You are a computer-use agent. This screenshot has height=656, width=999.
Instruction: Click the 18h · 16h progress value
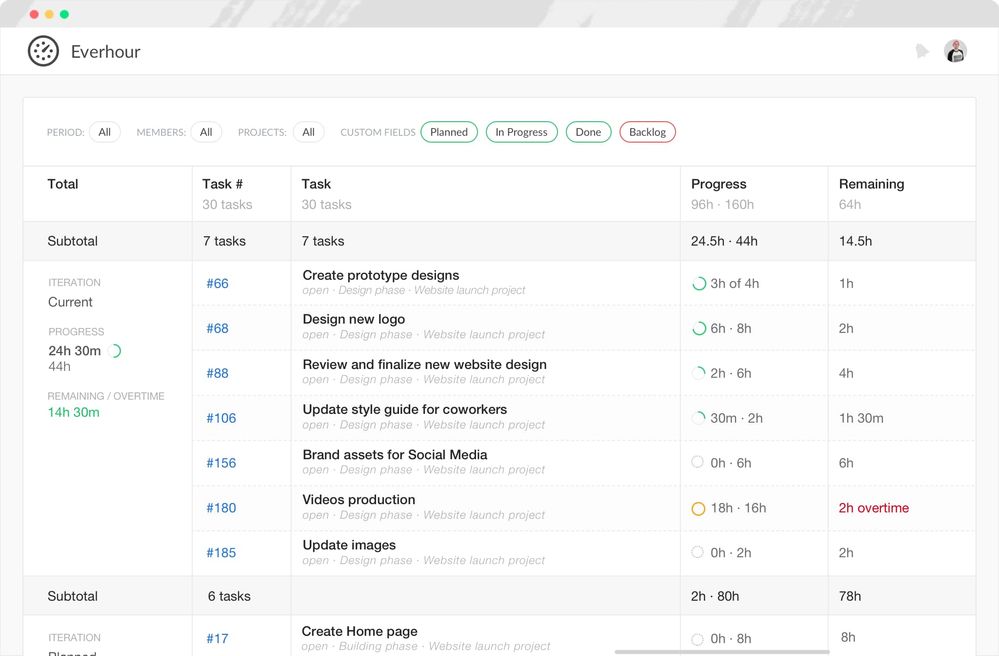point(738,508)
